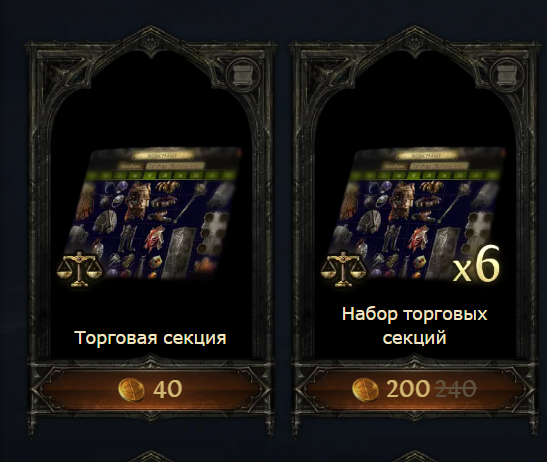The height and width of the screenshot is (462, 547).
Task: Click the Набор торговых секций title text
Action: [x=414, y=326]
